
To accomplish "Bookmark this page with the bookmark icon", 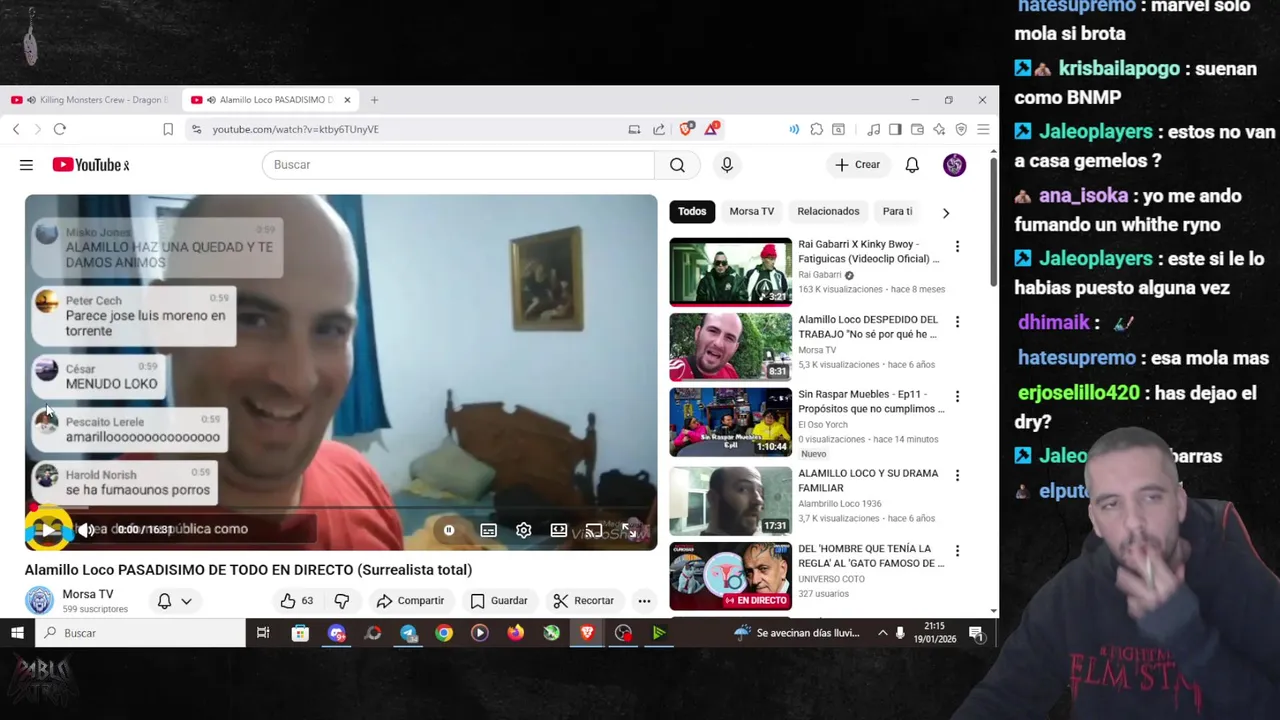I will (x=168, y=129).
